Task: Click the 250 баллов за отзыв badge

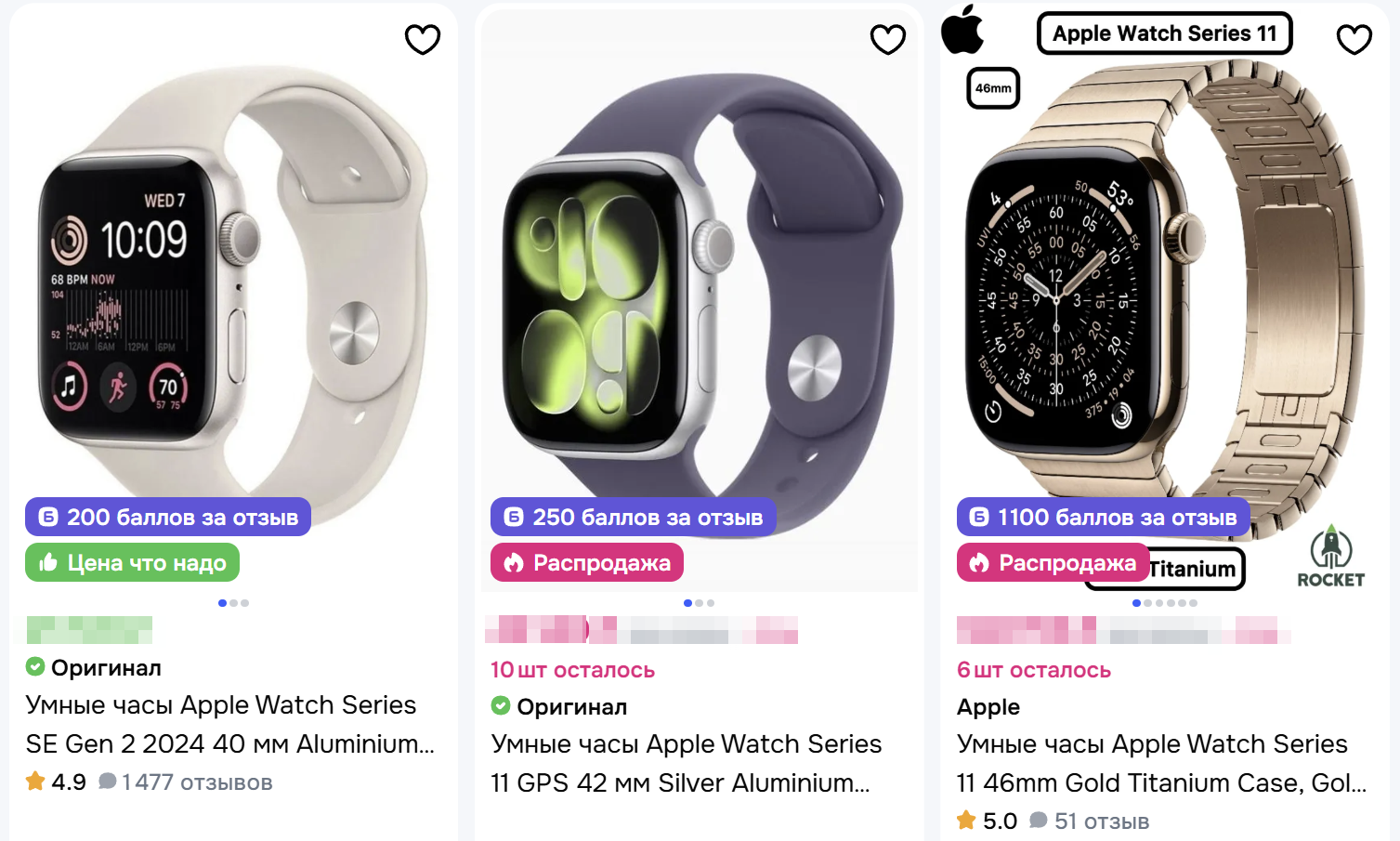Action: click(634, 517)
